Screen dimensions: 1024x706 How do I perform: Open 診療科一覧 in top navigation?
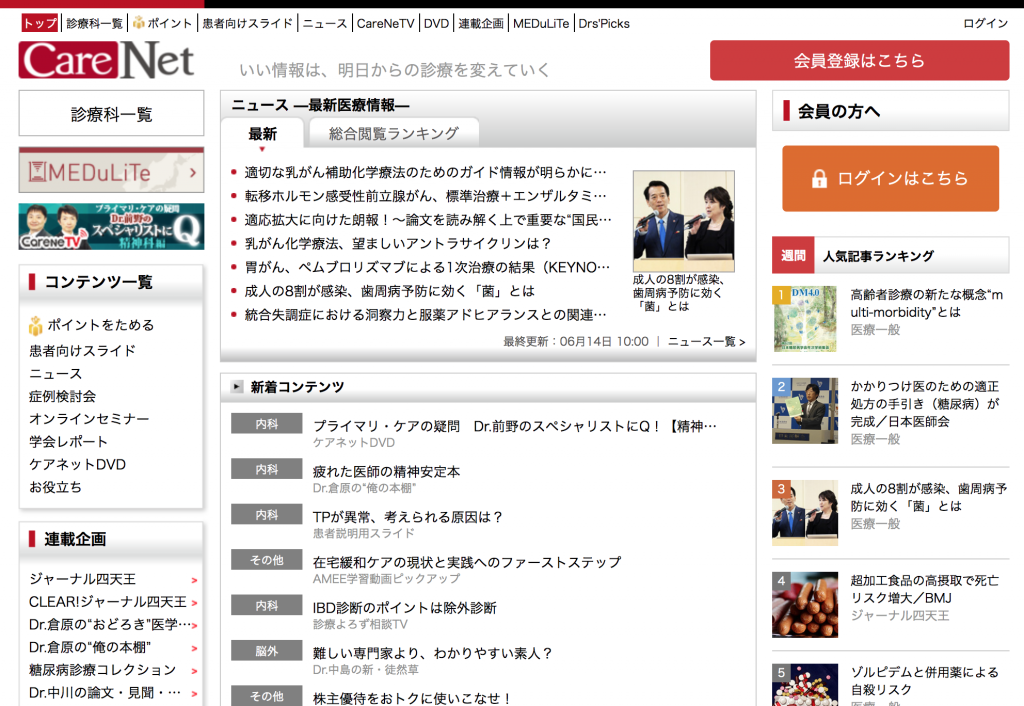coord(95,24)
